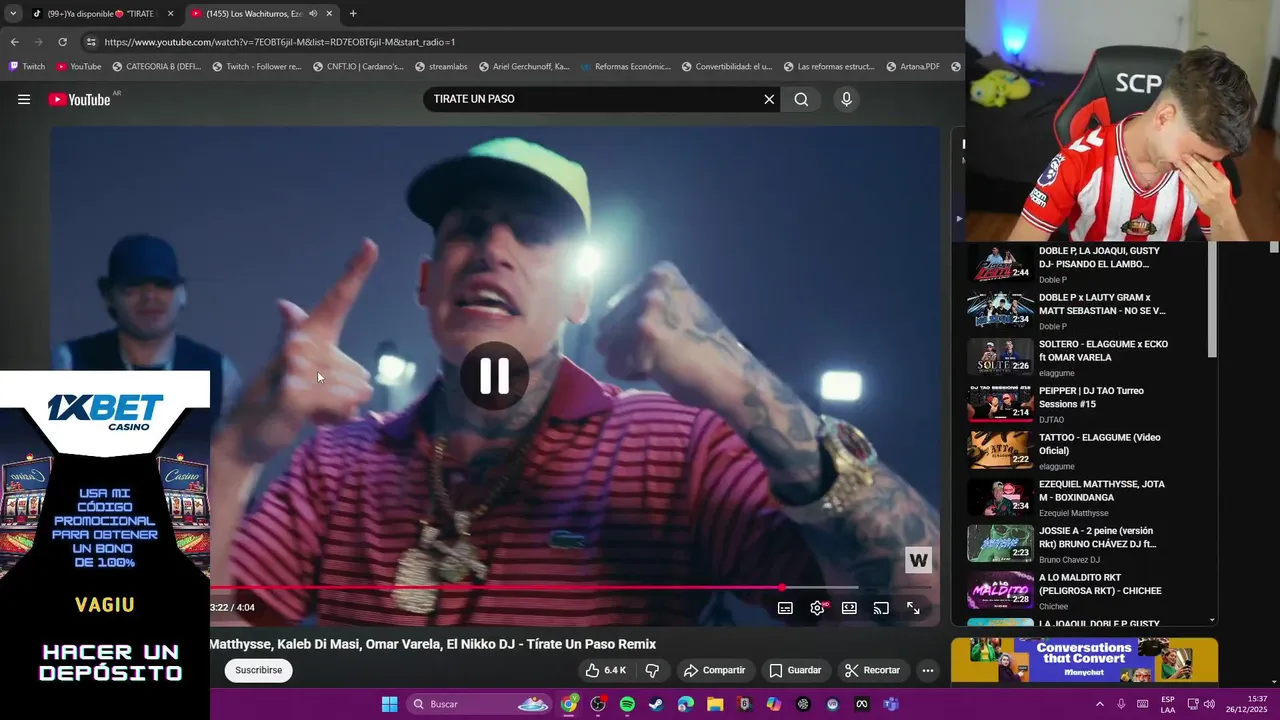Click the browser address bar URL
The width and height of the screenshot is (1280, 720).
(x=280, y=42)
